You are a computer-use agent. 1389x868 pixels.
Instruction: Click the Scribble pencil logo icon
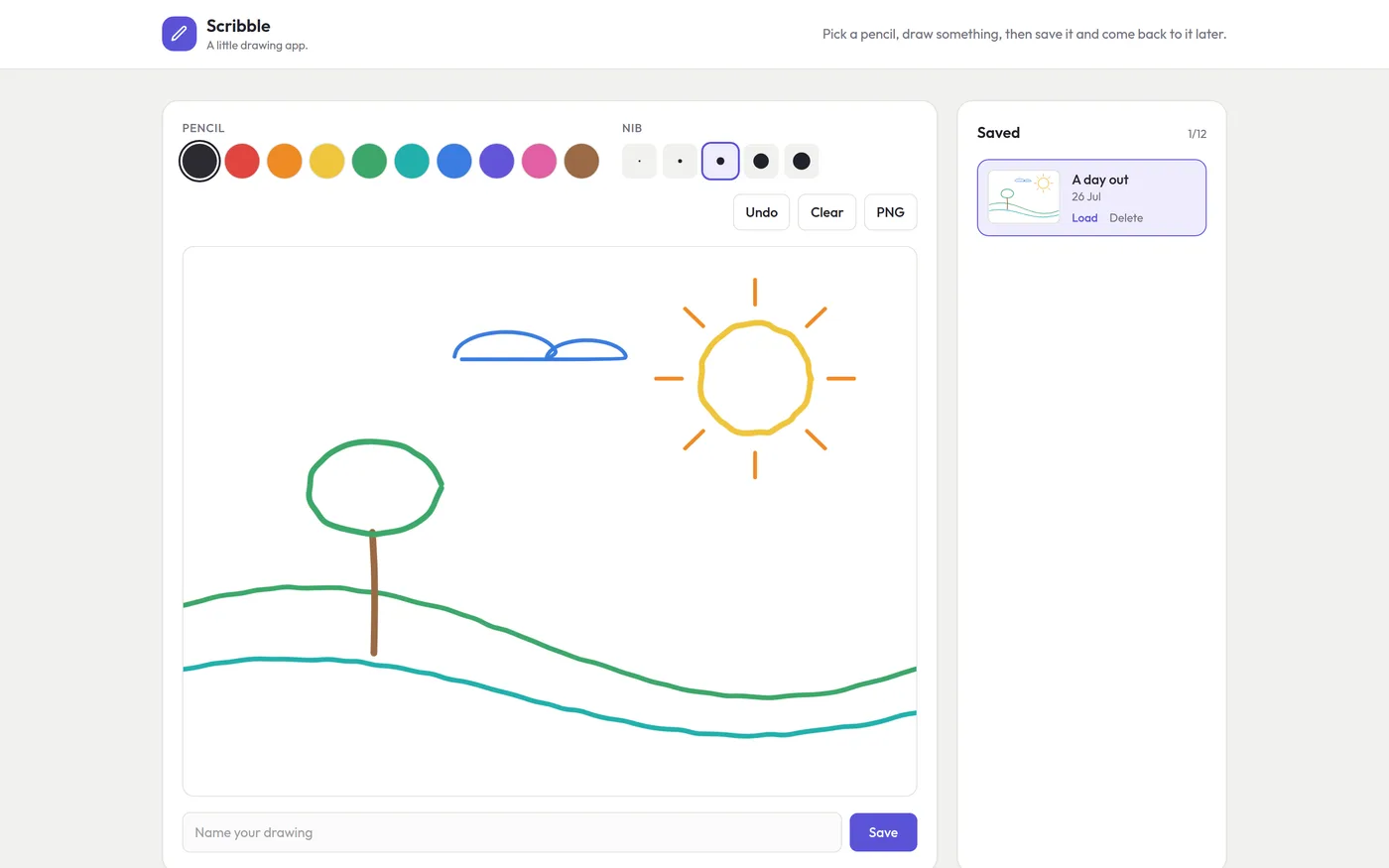point(180,34)
